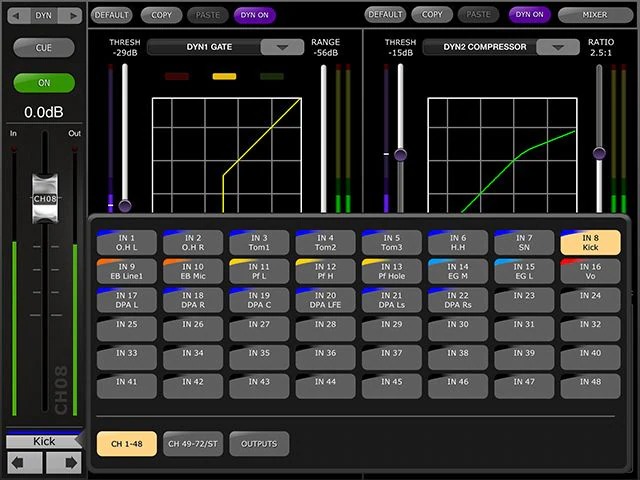The height and width of the screenshot is (480, 640).
Task: Switch to the OUTPUTS tab
Action: pyautogui.click(x=259, y=443)
